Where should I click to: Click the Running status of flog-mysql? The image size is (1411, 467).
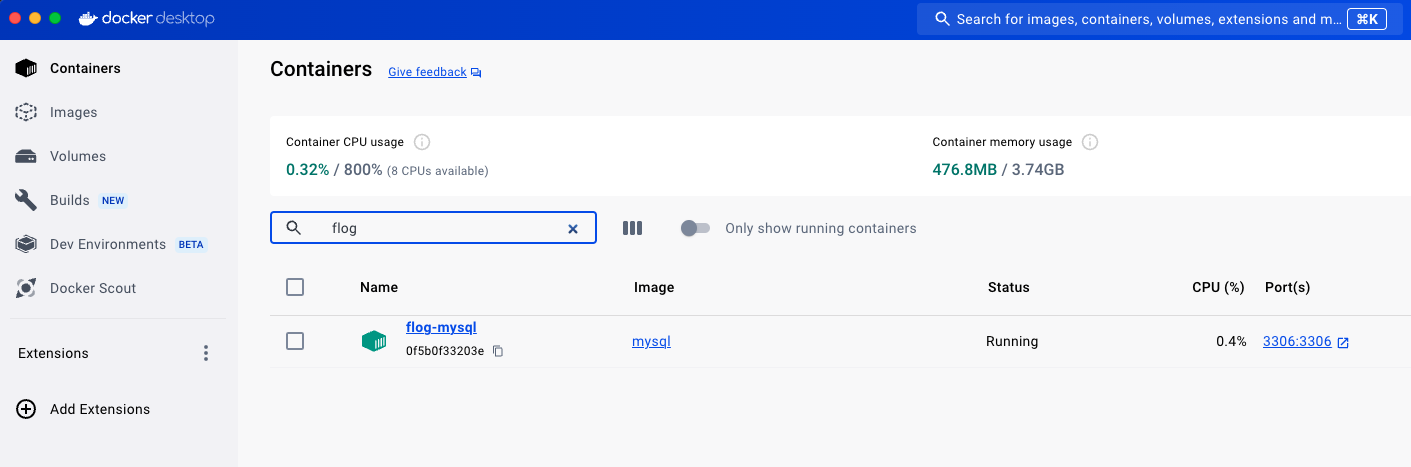1012,341
